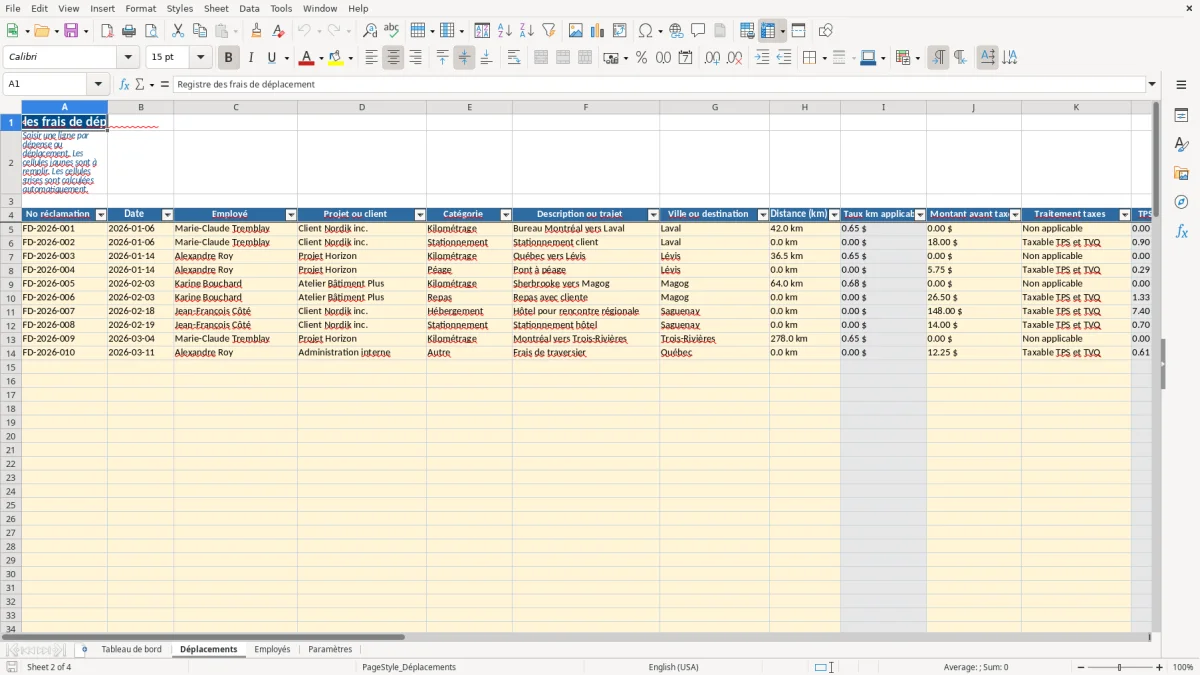
Task: Click the Insert Chart icon
Action: (x=597, y=31)
